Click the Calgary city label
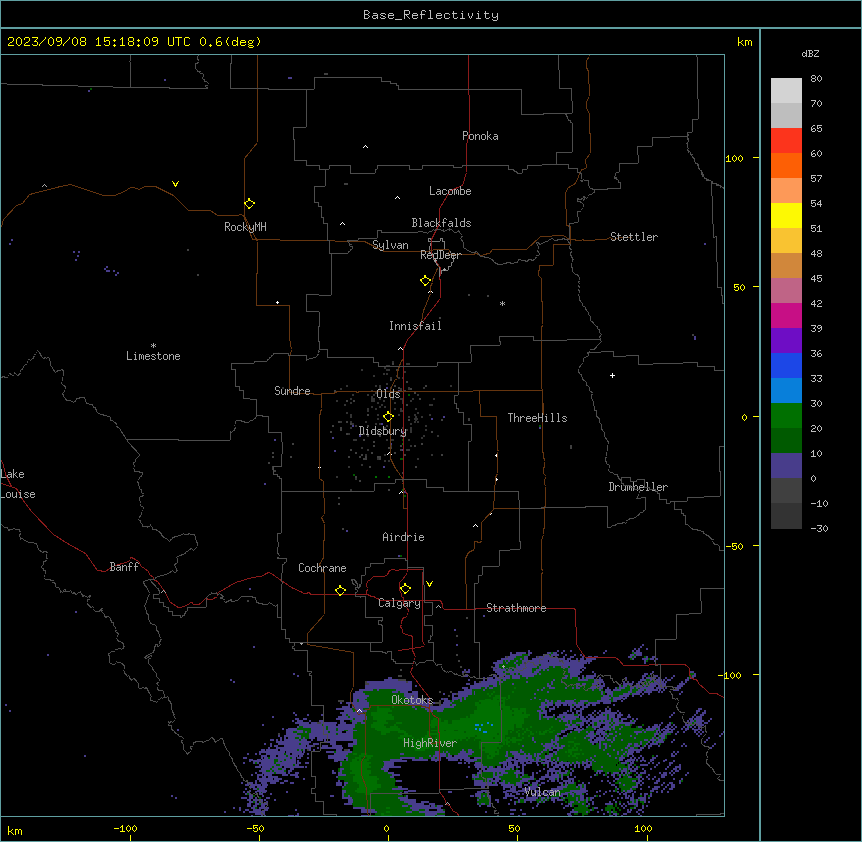 click(x=399, y=603)
